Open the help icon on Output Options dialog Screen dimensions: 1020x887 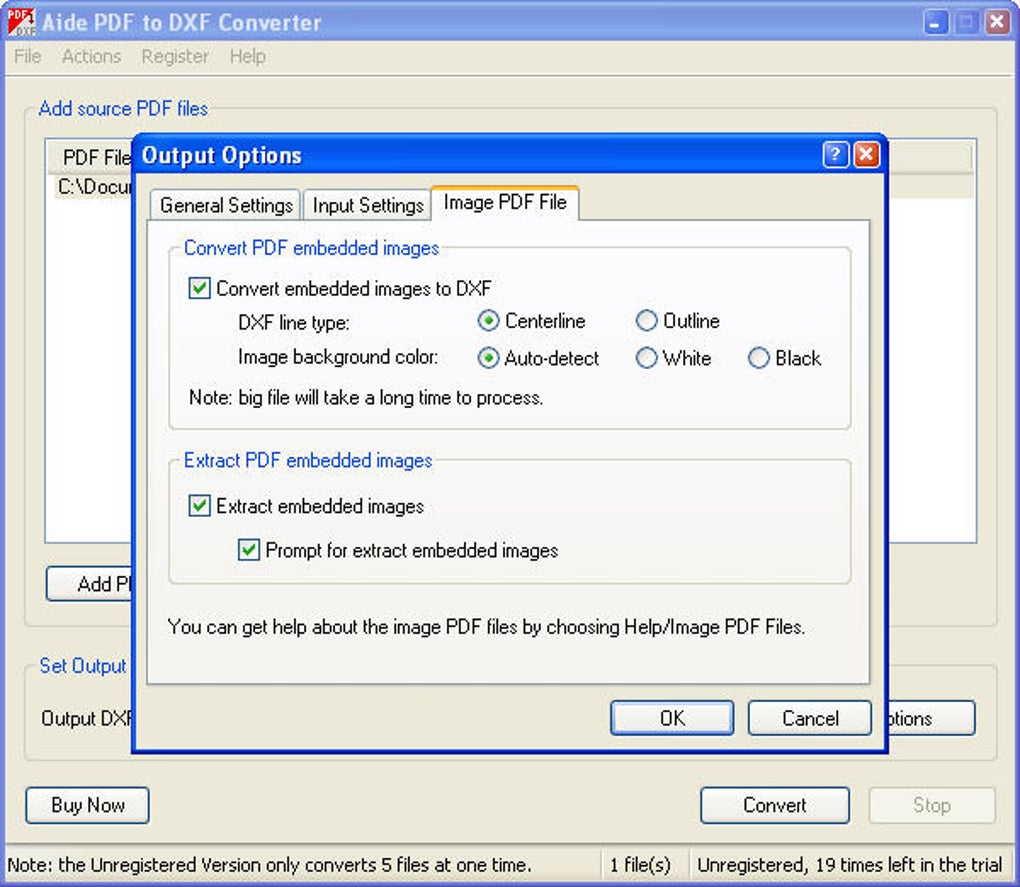point(837,155)
